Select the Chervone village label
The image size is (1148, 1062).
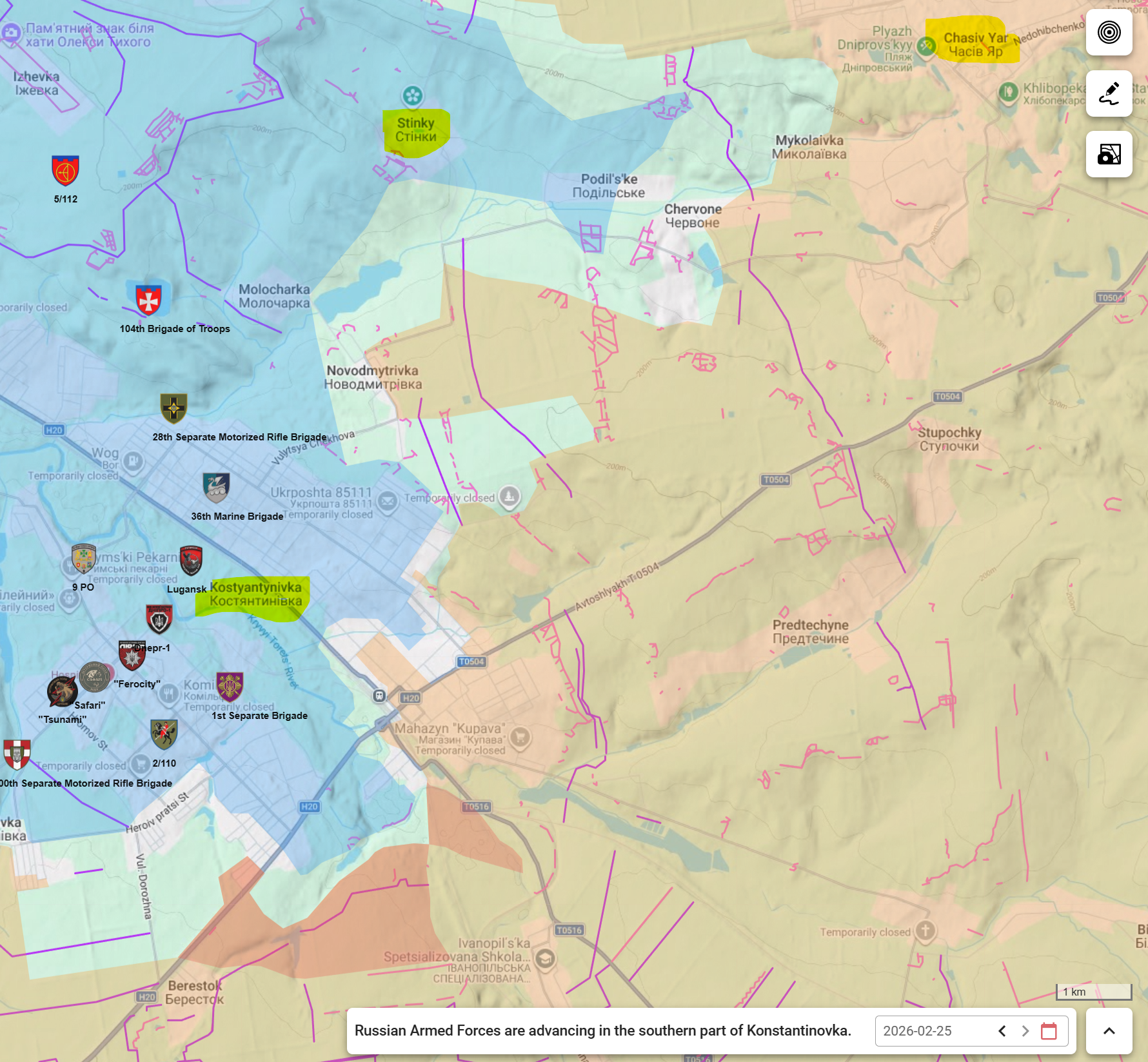[x=693, y=216]
